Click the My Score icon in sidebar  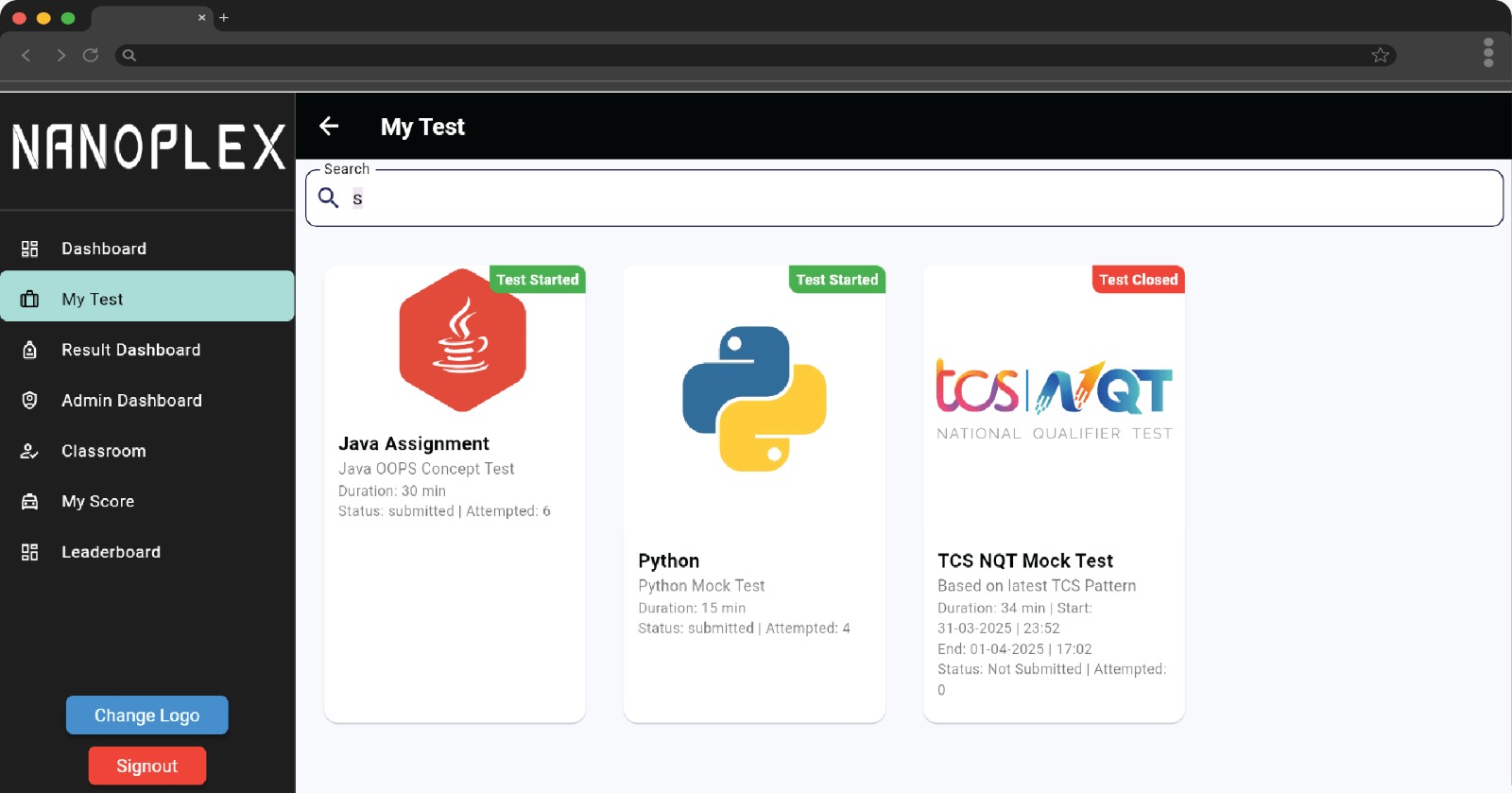(x=29, y=501)
